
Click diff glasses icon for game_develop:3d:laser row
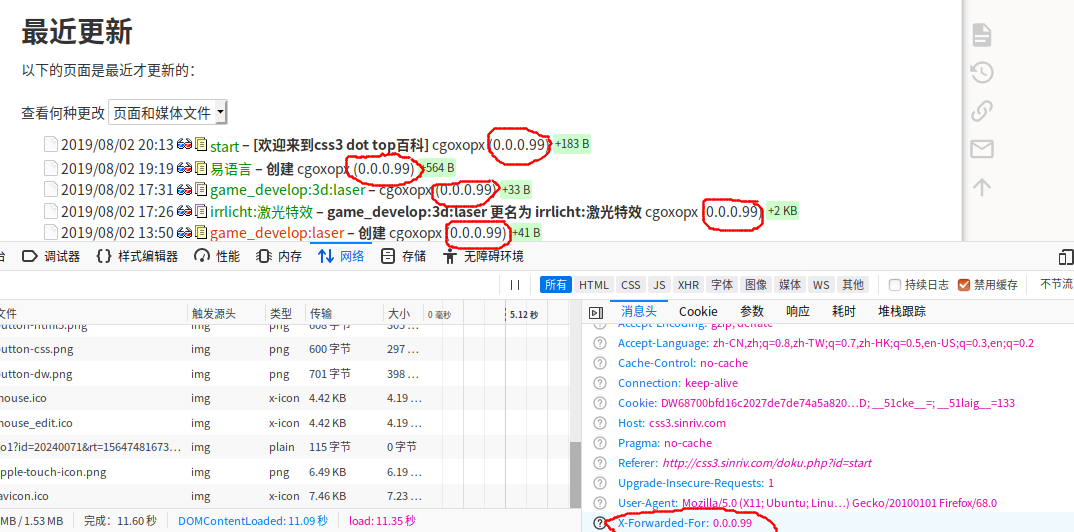pyautogui.click(x=185, y=190)
